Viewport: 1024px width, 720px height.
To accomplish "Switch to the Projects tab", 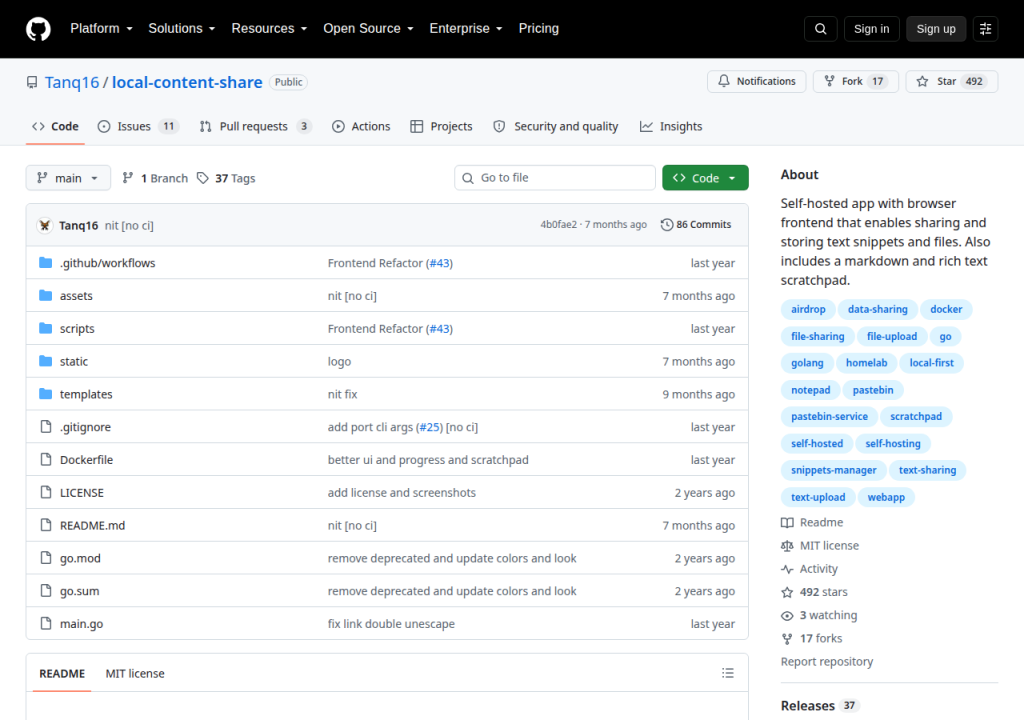I will pos(441,126).
